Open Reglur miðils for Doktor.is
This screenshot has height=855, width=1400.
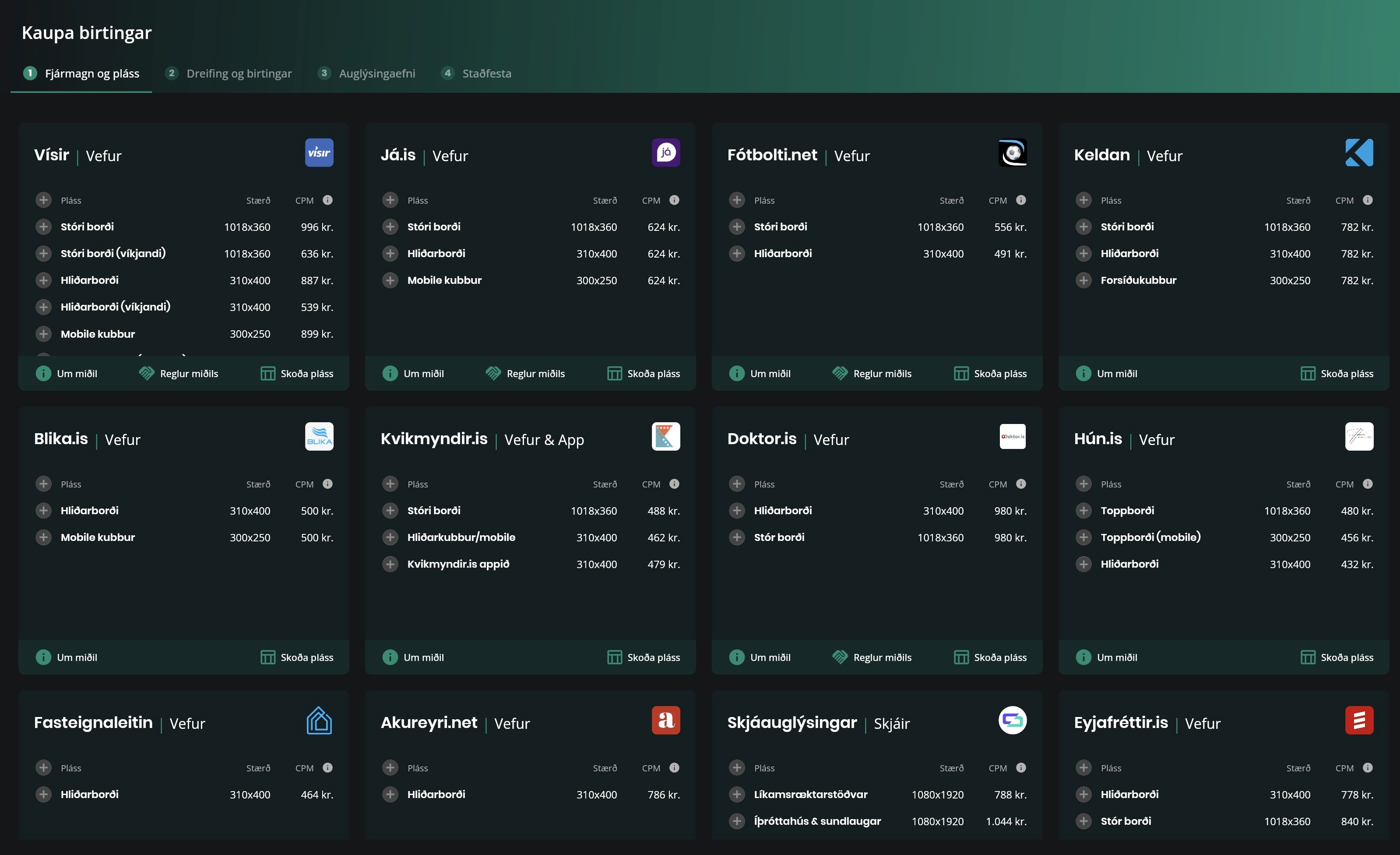coord(872,657)
